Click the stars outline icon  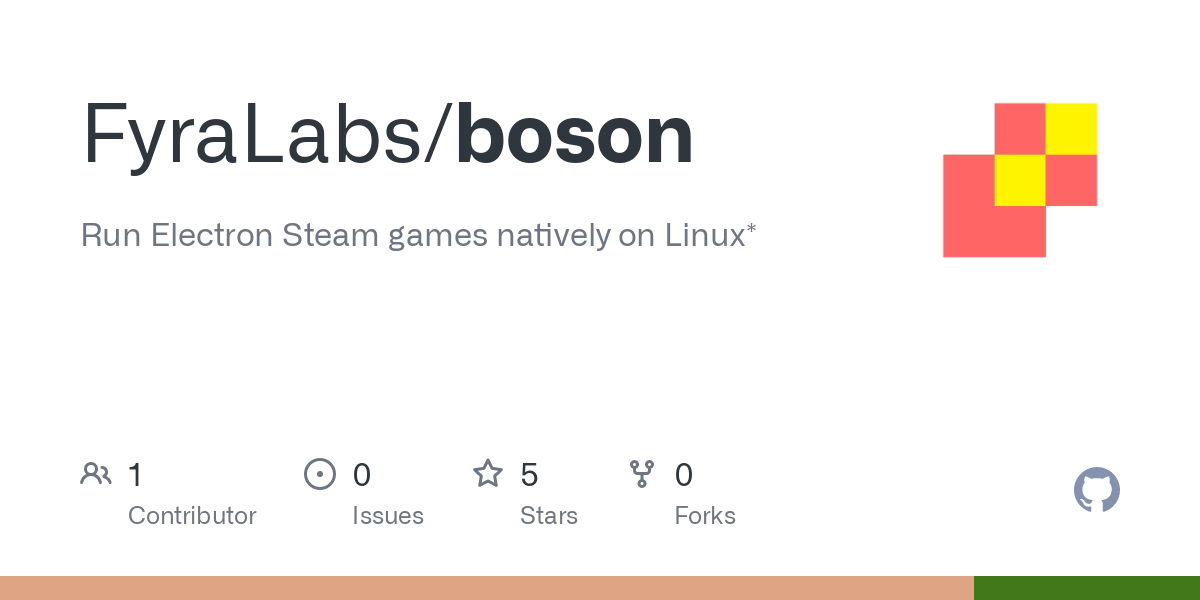point(488,473)
